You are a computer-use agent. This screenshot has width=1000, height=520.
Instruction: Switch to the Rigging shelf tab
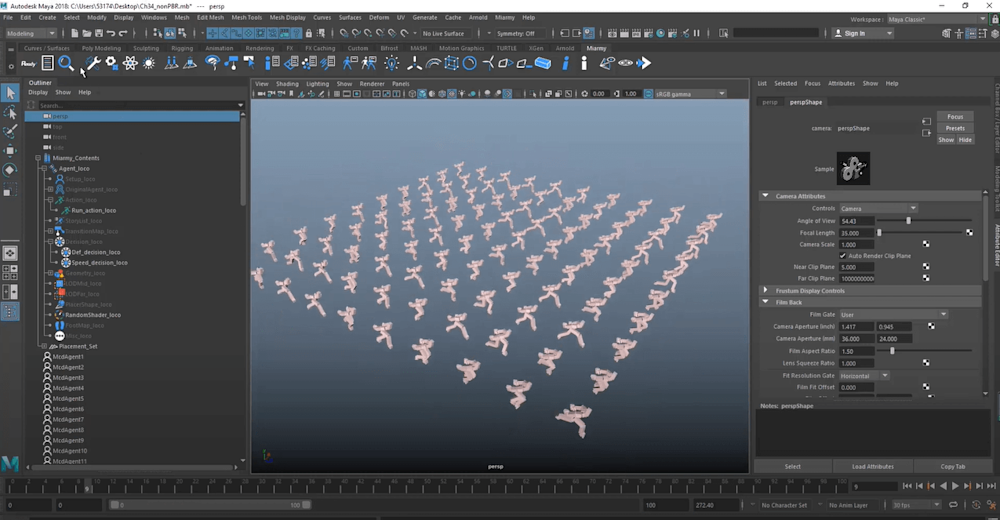pyautogui.click(x=182, y=48)
